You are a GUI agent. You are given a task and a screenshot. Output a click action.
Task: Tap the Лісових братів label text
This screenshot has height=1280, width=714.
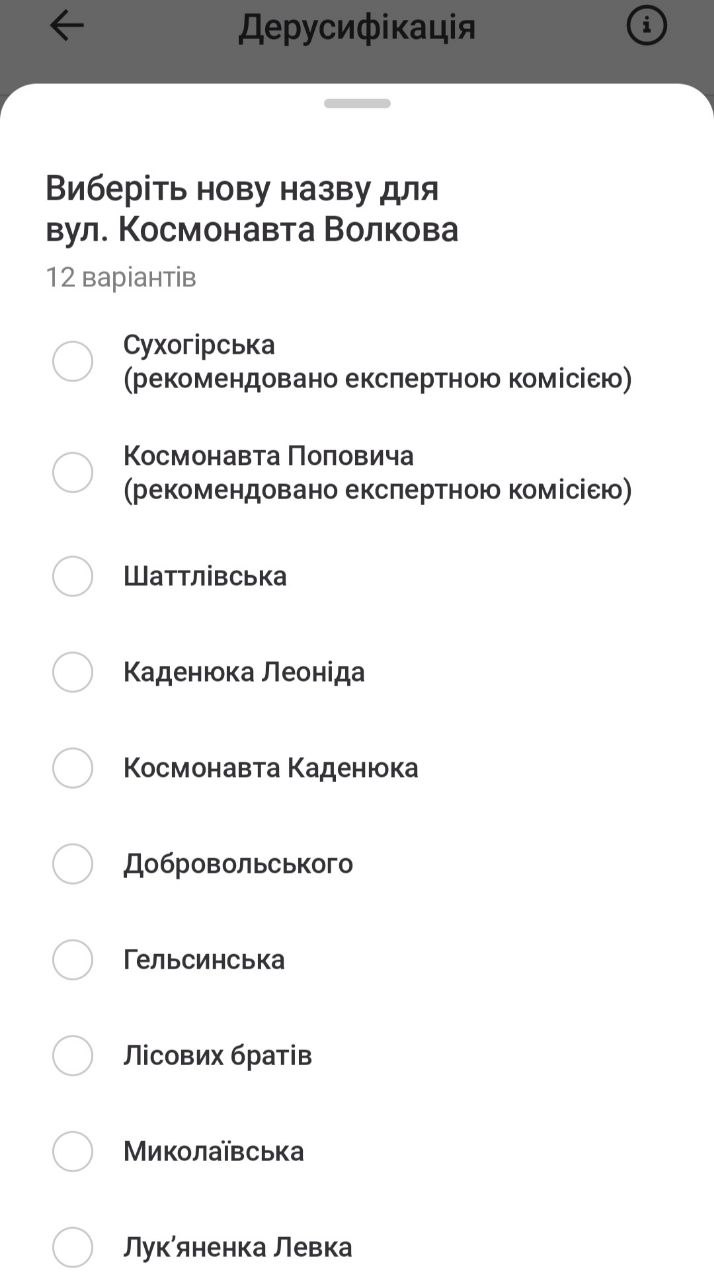point(218,1056)
